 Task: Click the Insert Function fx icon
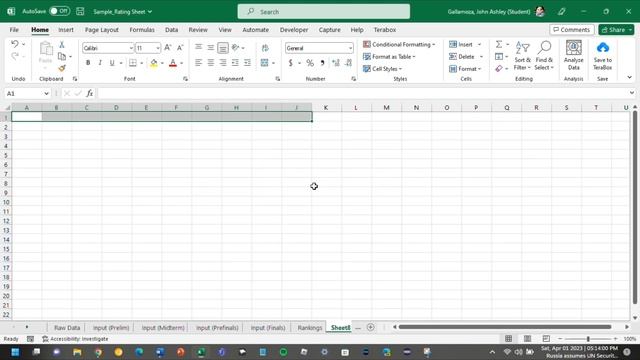point(89,93)
